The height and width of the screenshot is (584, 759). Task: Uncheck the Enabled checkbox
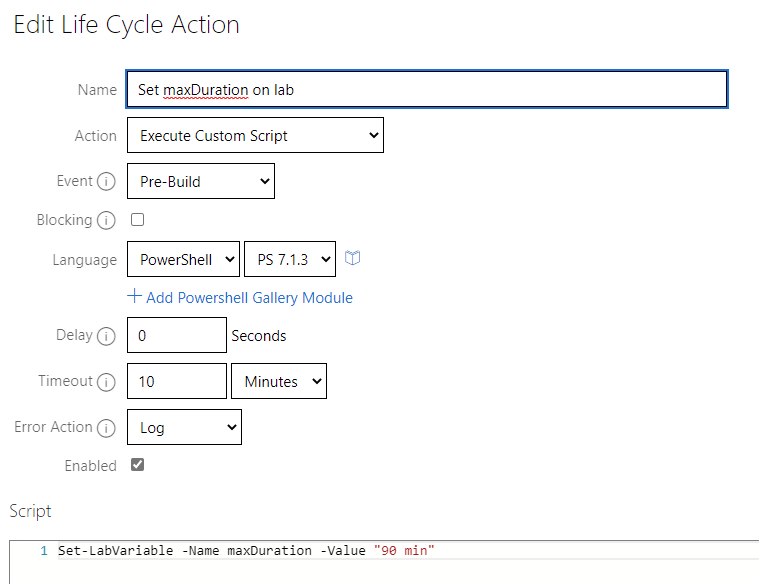click(138, 465)
